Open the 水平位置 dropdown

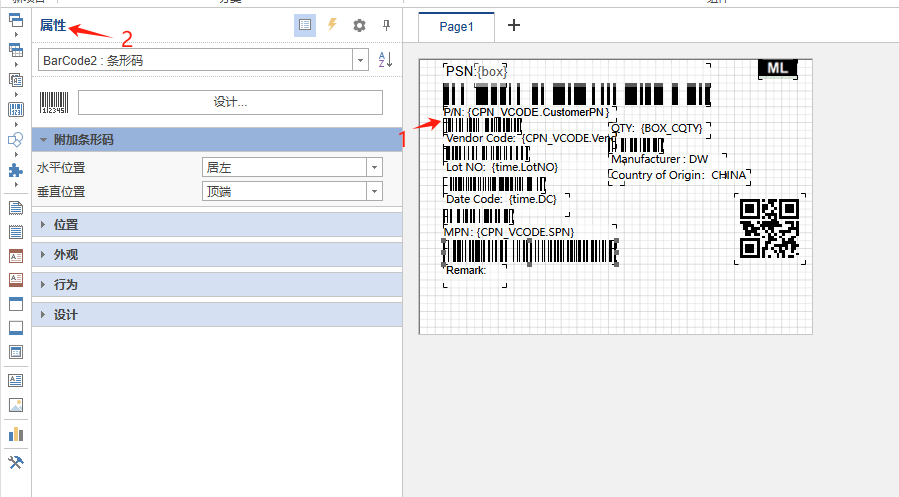pos(374,168)
